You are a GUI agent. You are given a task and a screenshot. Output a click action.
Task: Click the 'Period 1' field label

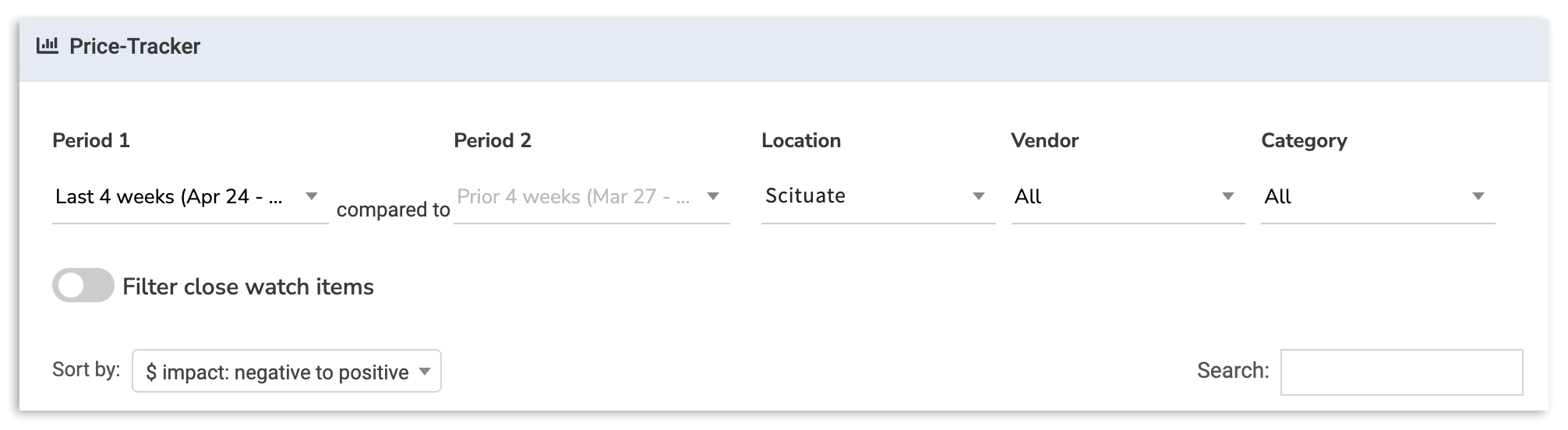tap(90, 141)
